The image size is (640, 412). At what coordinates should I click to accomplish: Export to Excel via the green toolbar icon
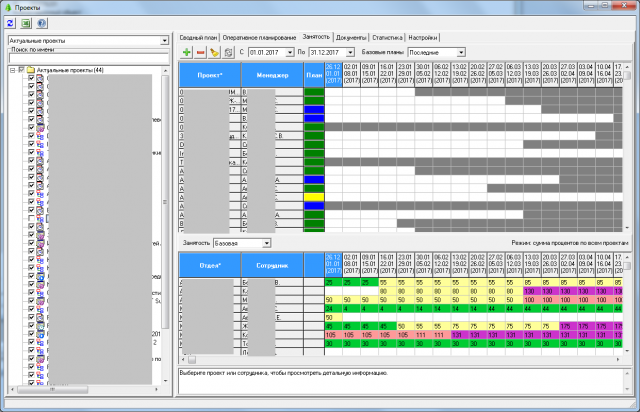[x=26, y=23]
